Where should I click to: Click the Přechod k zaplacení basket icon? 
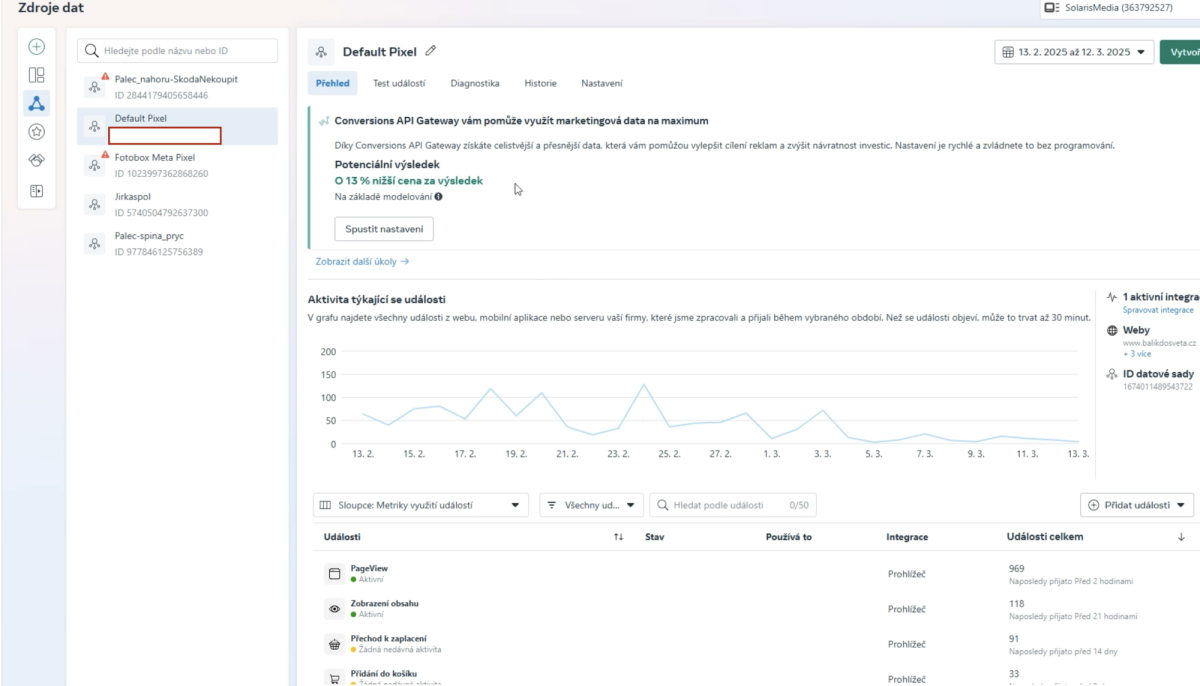pyautogui.click(x=334, y=644)
